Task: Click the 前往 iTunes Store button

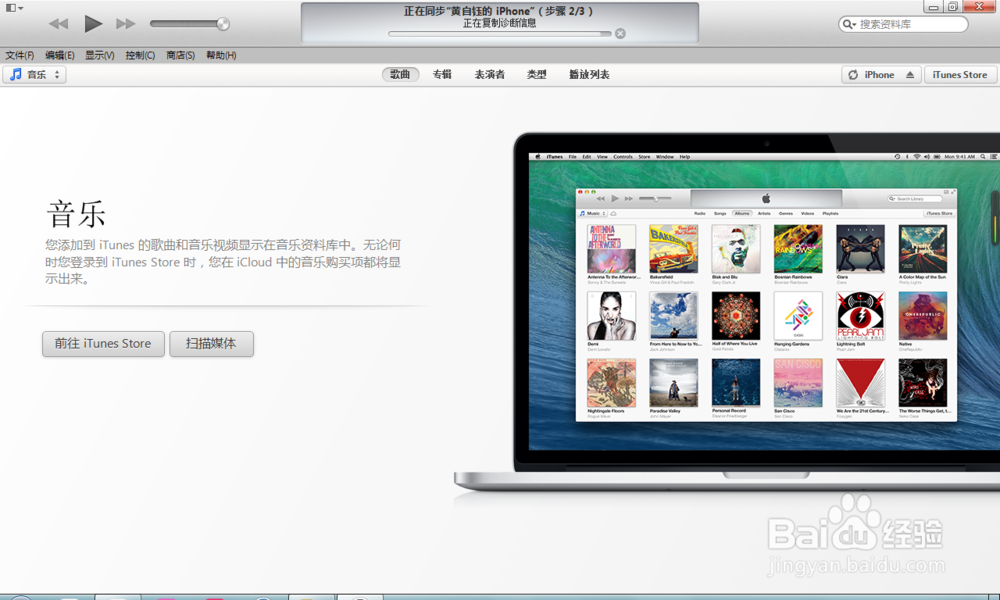Action: click(103, 344)
